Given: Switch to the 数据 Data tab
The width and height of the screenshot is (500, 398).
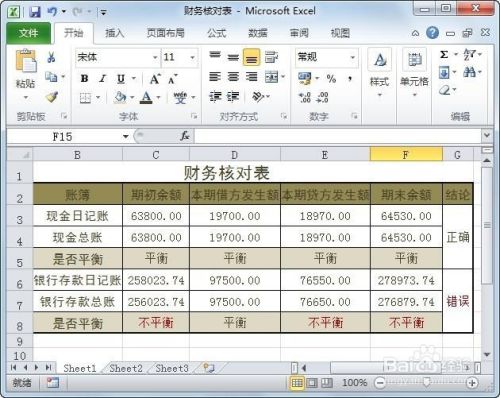Looking at the screenshot, I should (x=258, y=33).
